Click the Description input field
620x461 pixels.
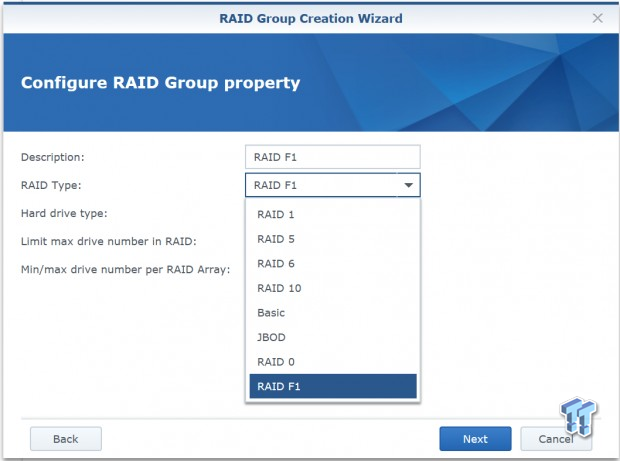click(x=333, y=157)
